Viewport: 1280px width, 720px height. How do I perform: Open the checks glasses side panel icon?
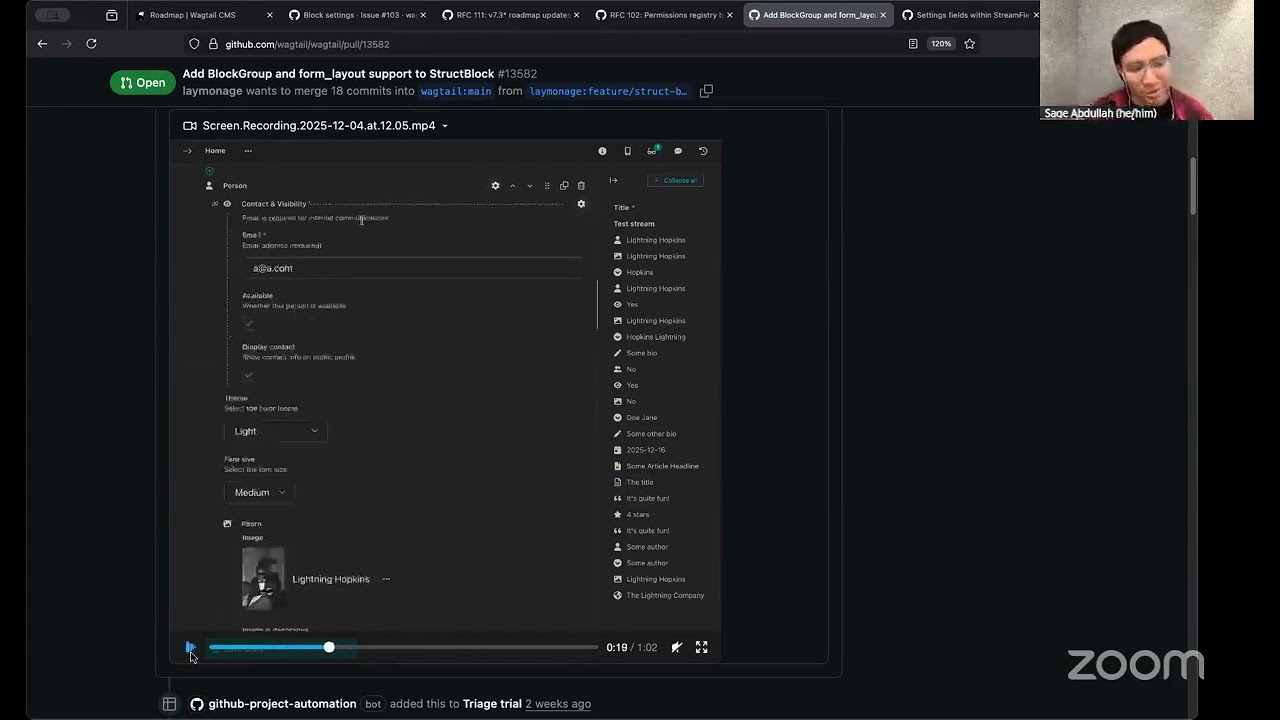coord(652,151)
